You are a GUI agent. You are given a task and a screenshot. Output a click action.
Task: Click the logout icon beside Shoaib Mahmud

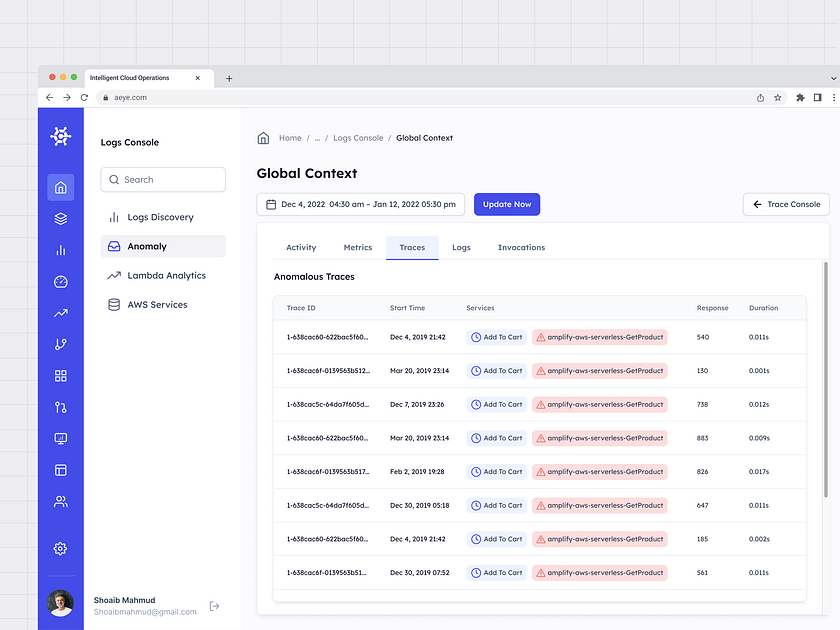(x=214, y=606)
